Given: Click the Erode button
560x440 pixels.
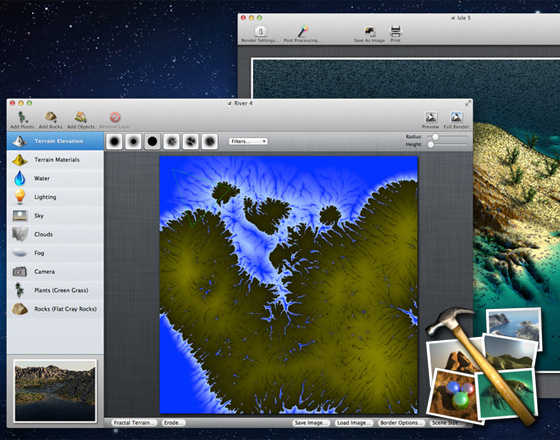Looking at the screenshot, I should [x=174, y=422].
